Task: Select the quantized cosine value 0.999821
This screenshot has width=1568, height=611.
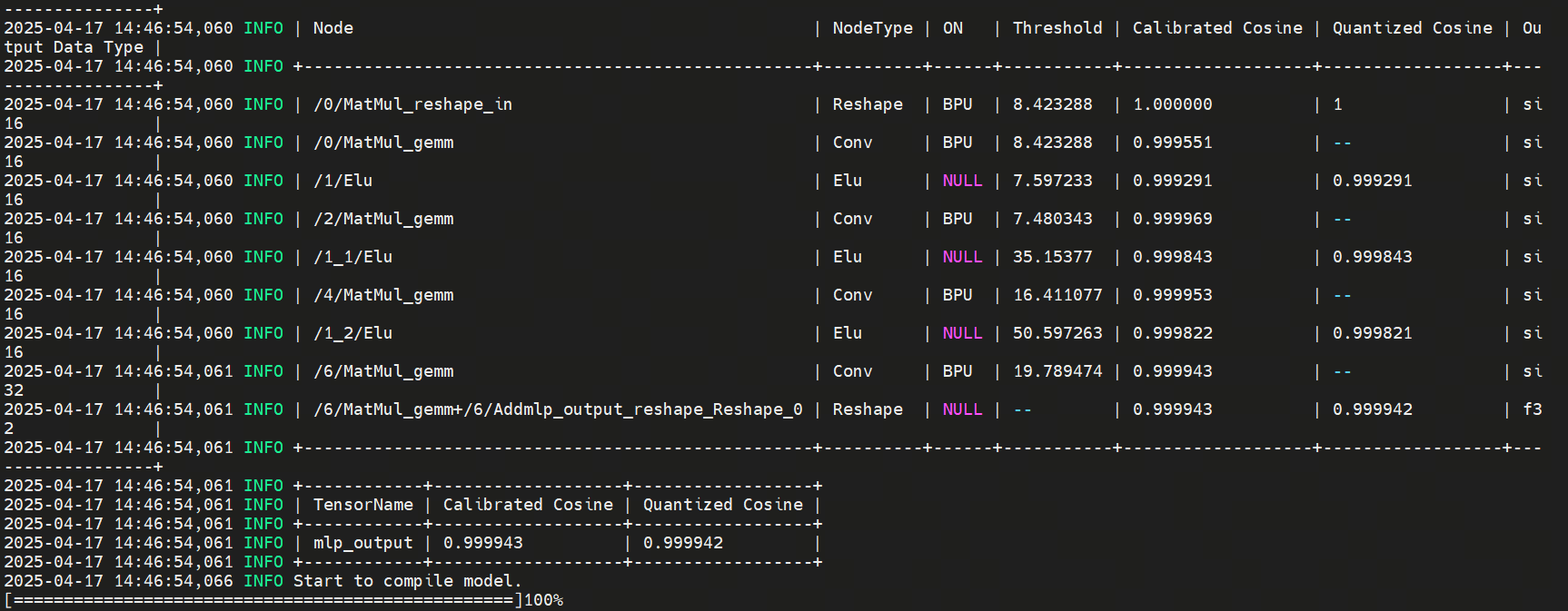Action: pos(1372,333)
